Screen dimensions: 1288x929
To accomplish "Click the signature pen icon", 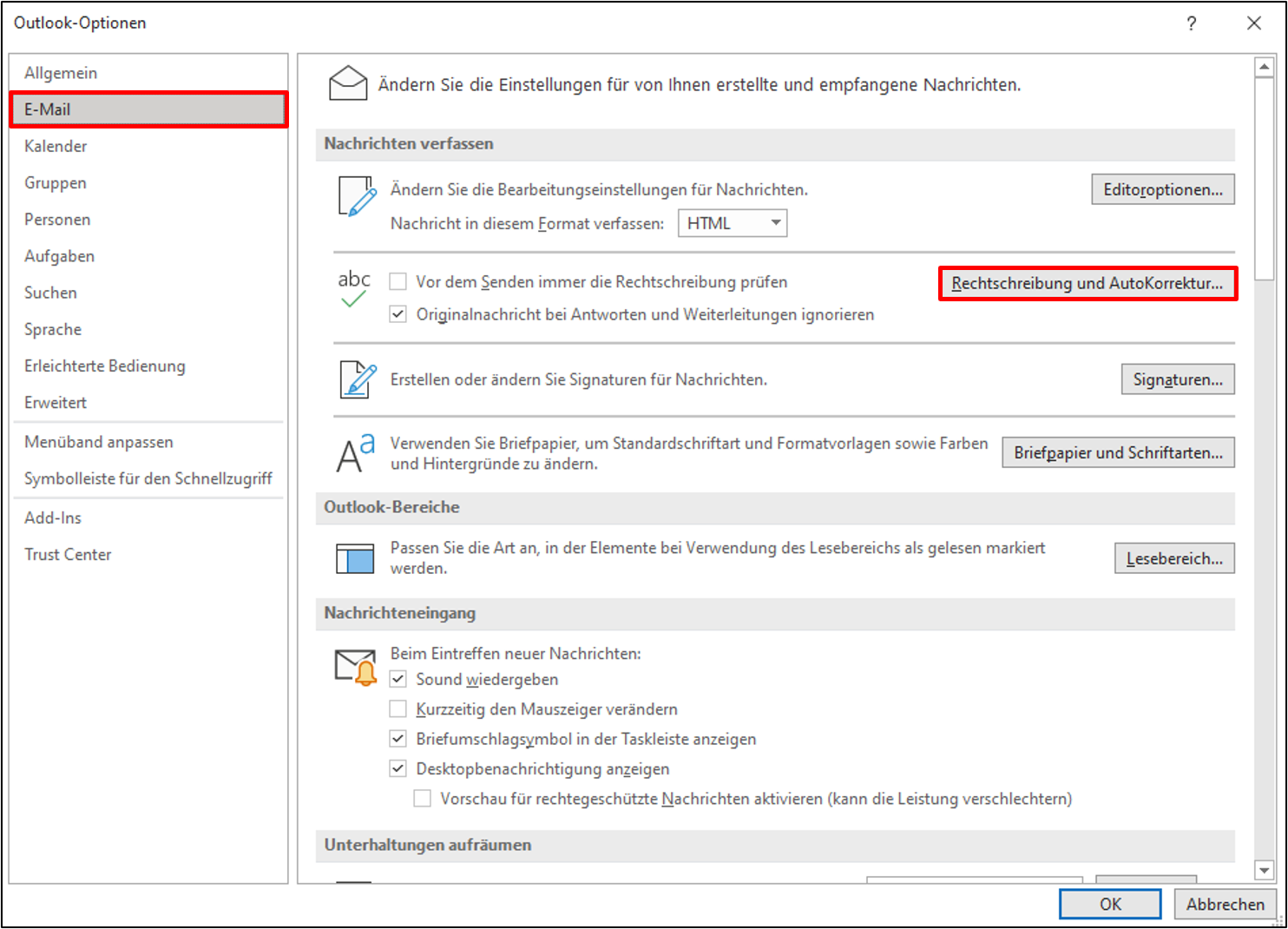I will [358, 379].
